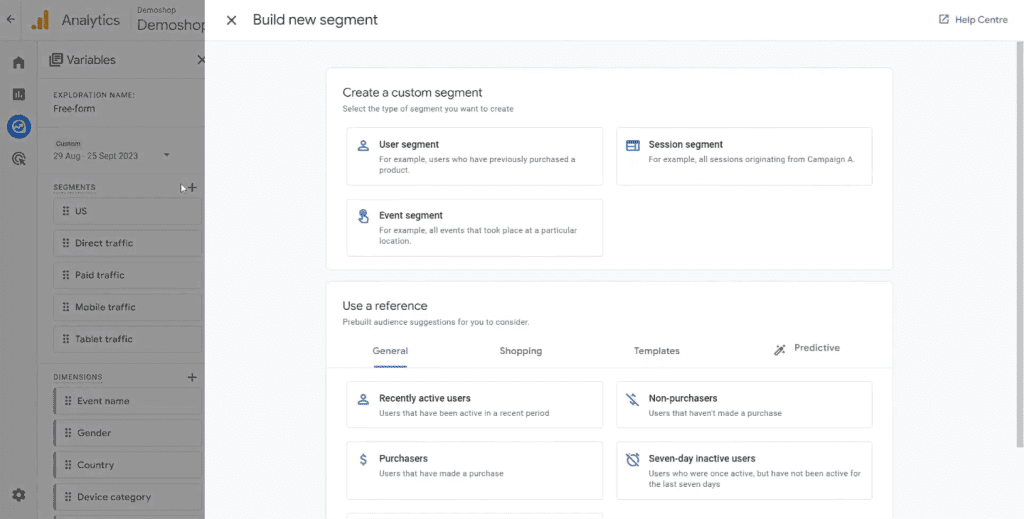Click drag handle icon of US segment

[x=65, y=212]
